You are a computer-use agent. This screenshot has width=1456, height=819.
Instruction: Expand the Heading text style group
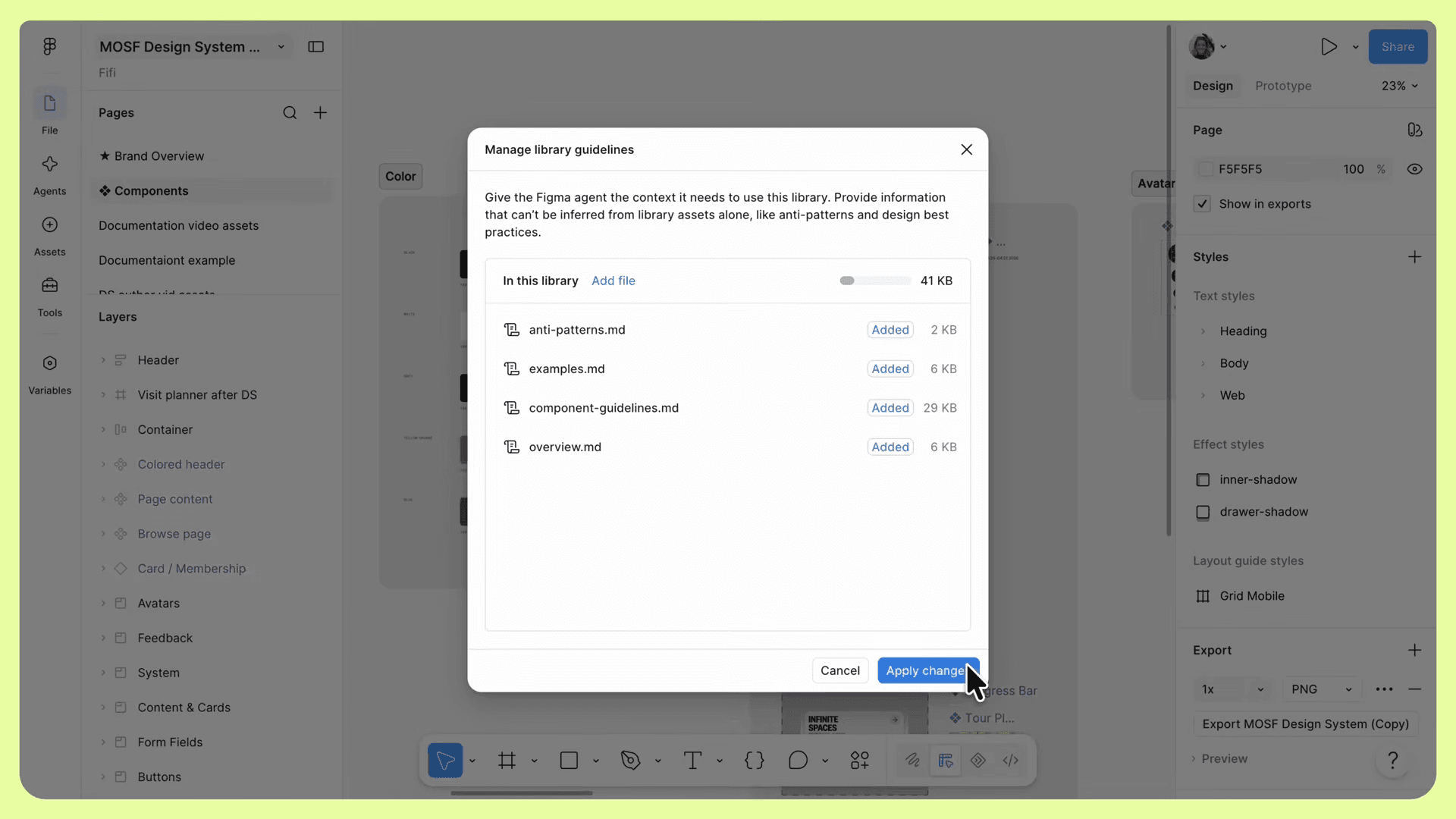(x=1203, y=331)
